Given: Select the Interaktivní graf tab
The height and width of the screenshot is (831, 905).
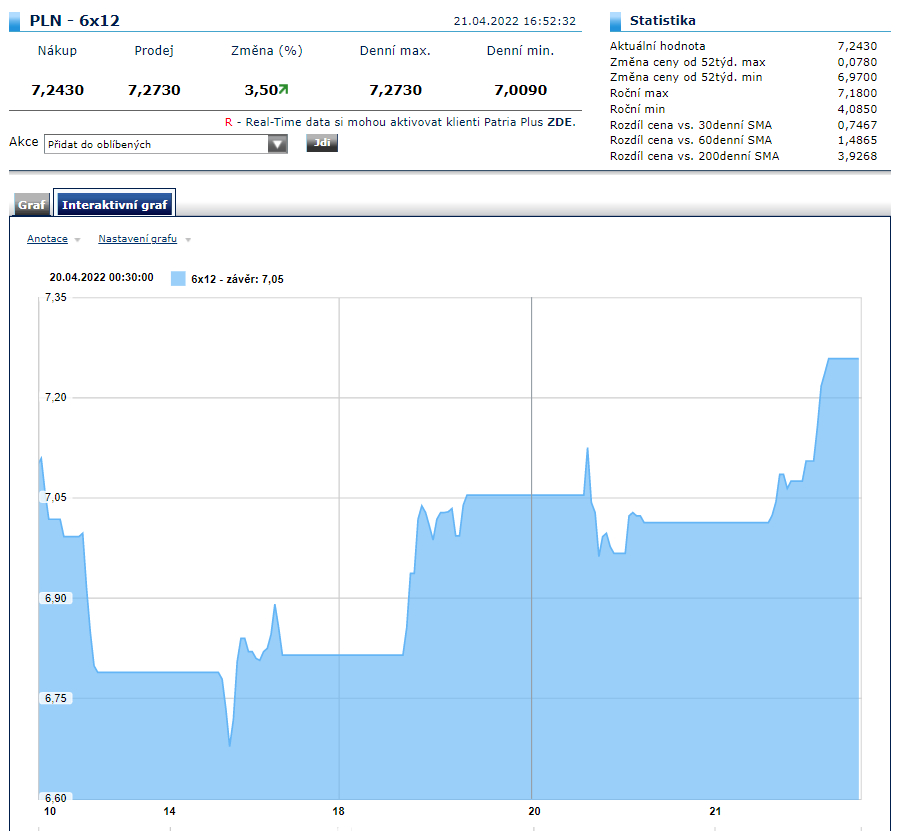Looking at the screenshot, I should [x=115, y=205].
